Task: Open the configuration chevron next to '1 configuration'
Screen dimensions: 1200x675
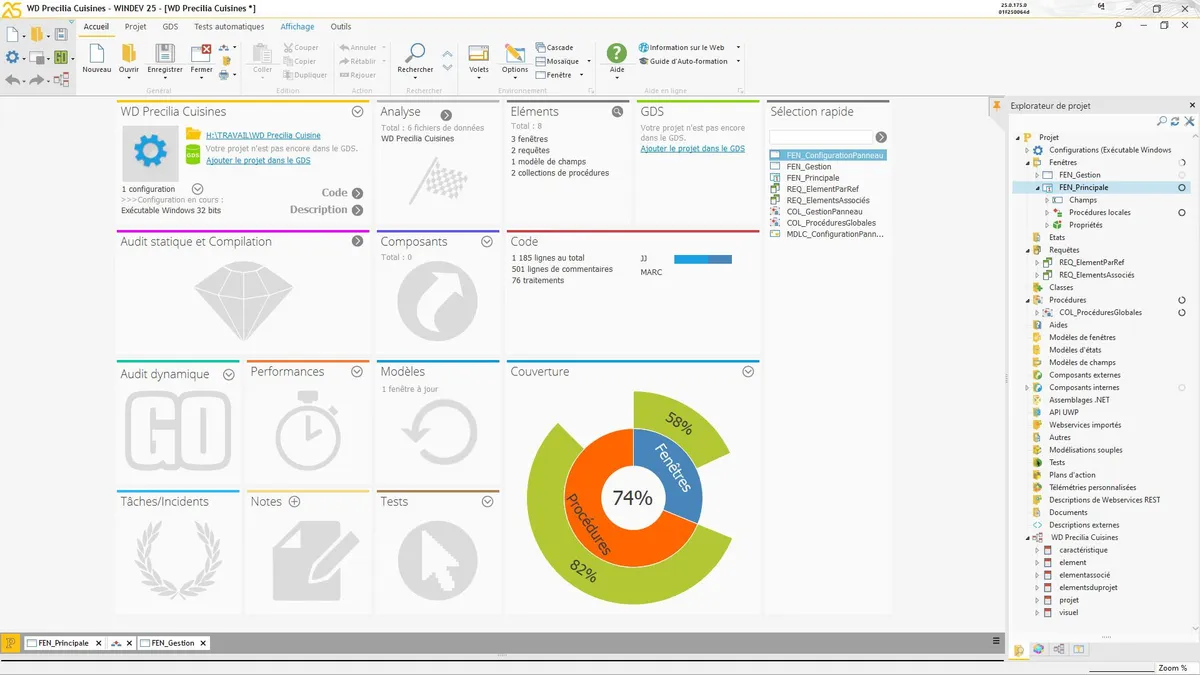Action: point(197,189)
